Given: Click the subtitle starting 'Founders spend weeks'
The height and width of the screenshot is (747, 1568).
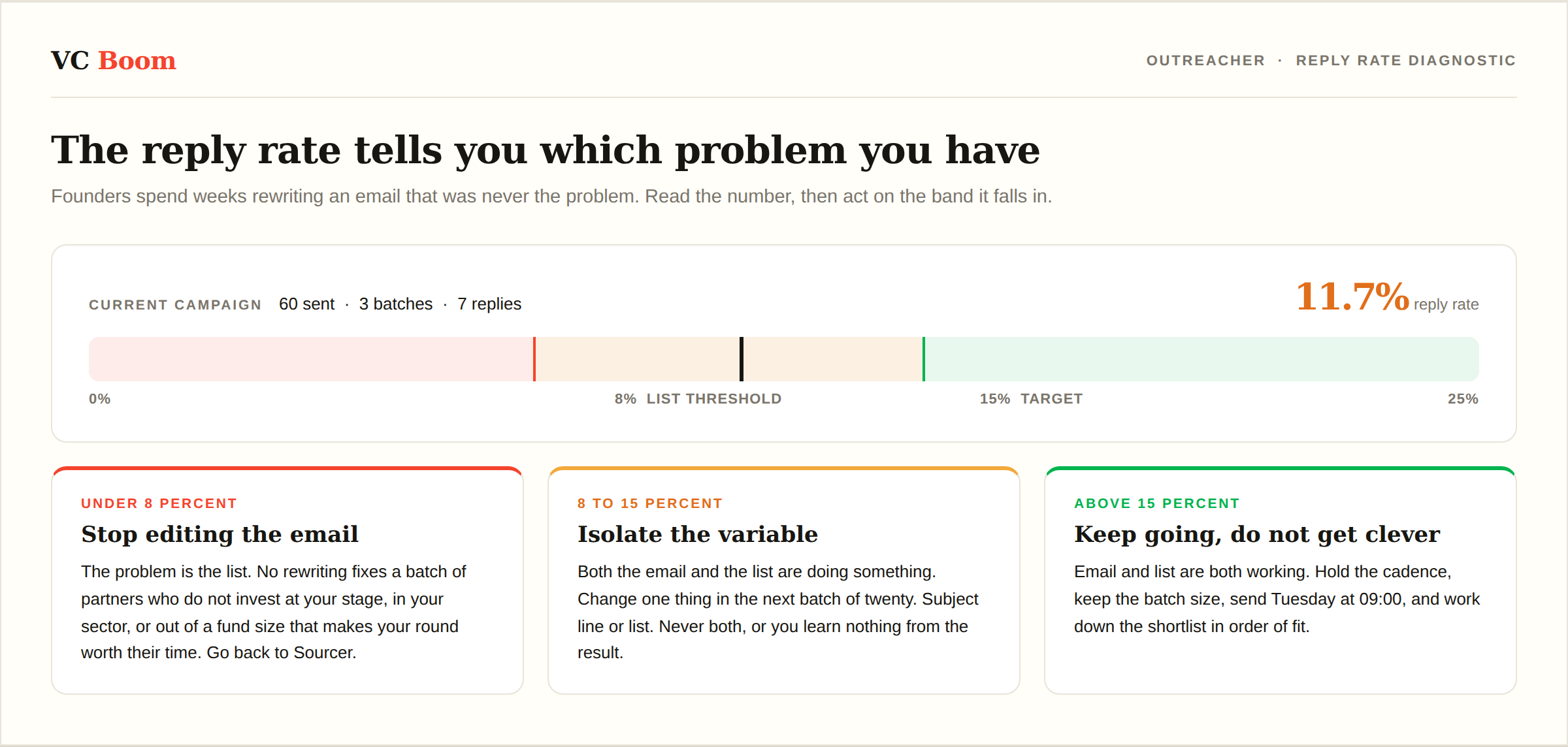Looking at the screenshot, I should point(551,196).
